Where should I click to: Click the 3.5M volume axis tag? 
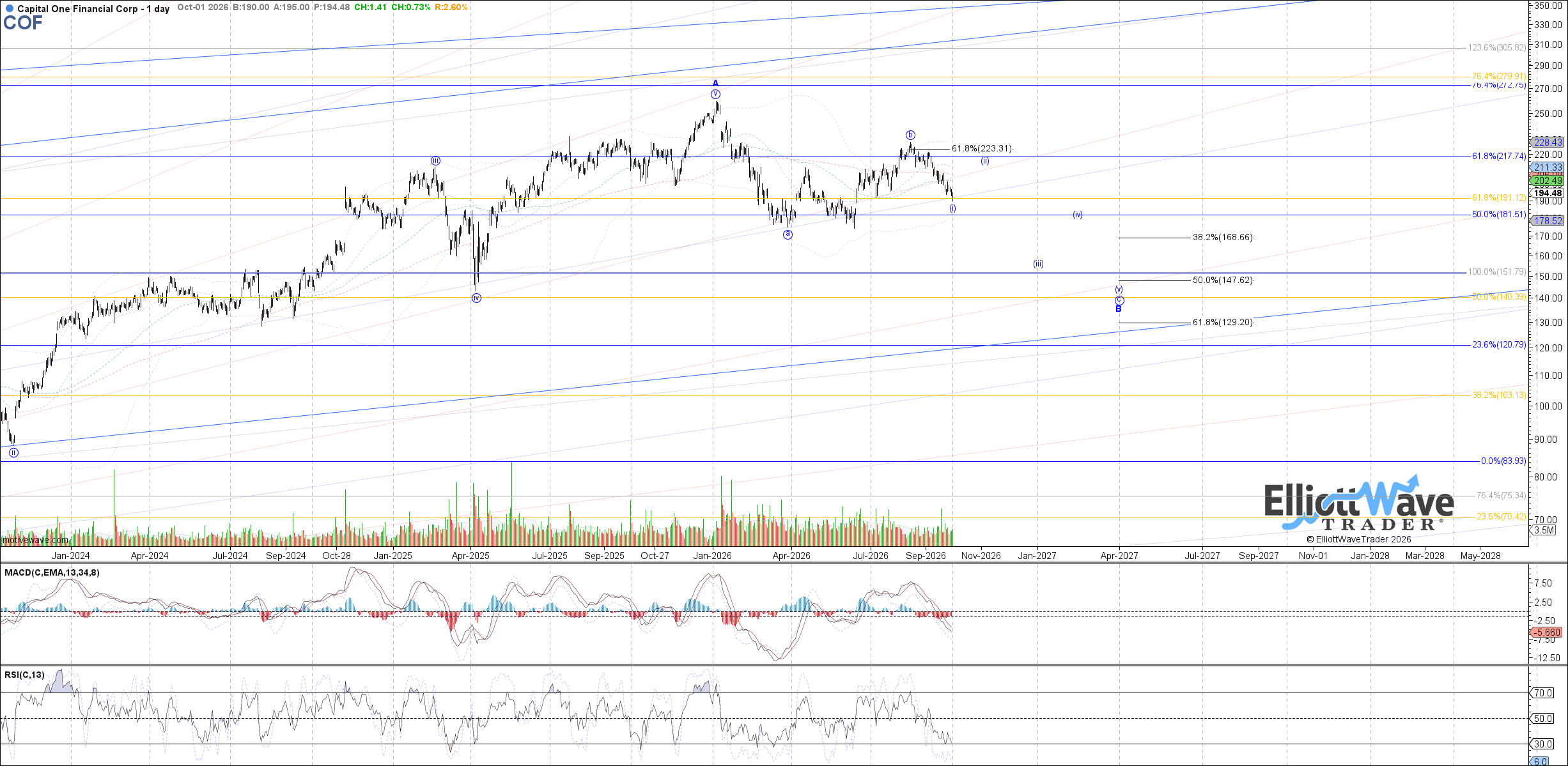(x=1544, y=530)
